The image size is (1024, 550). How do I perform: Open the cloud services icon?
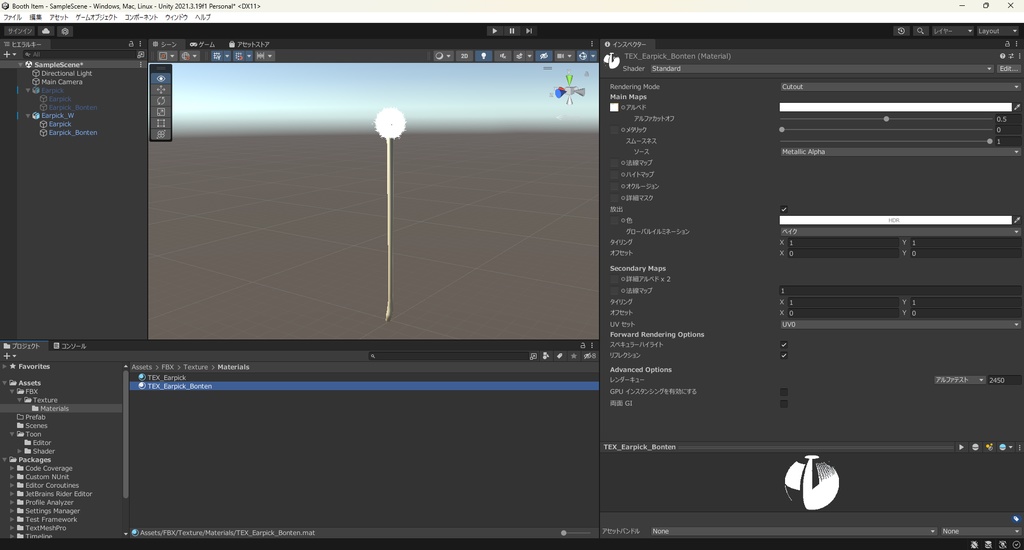click(46, 31)
